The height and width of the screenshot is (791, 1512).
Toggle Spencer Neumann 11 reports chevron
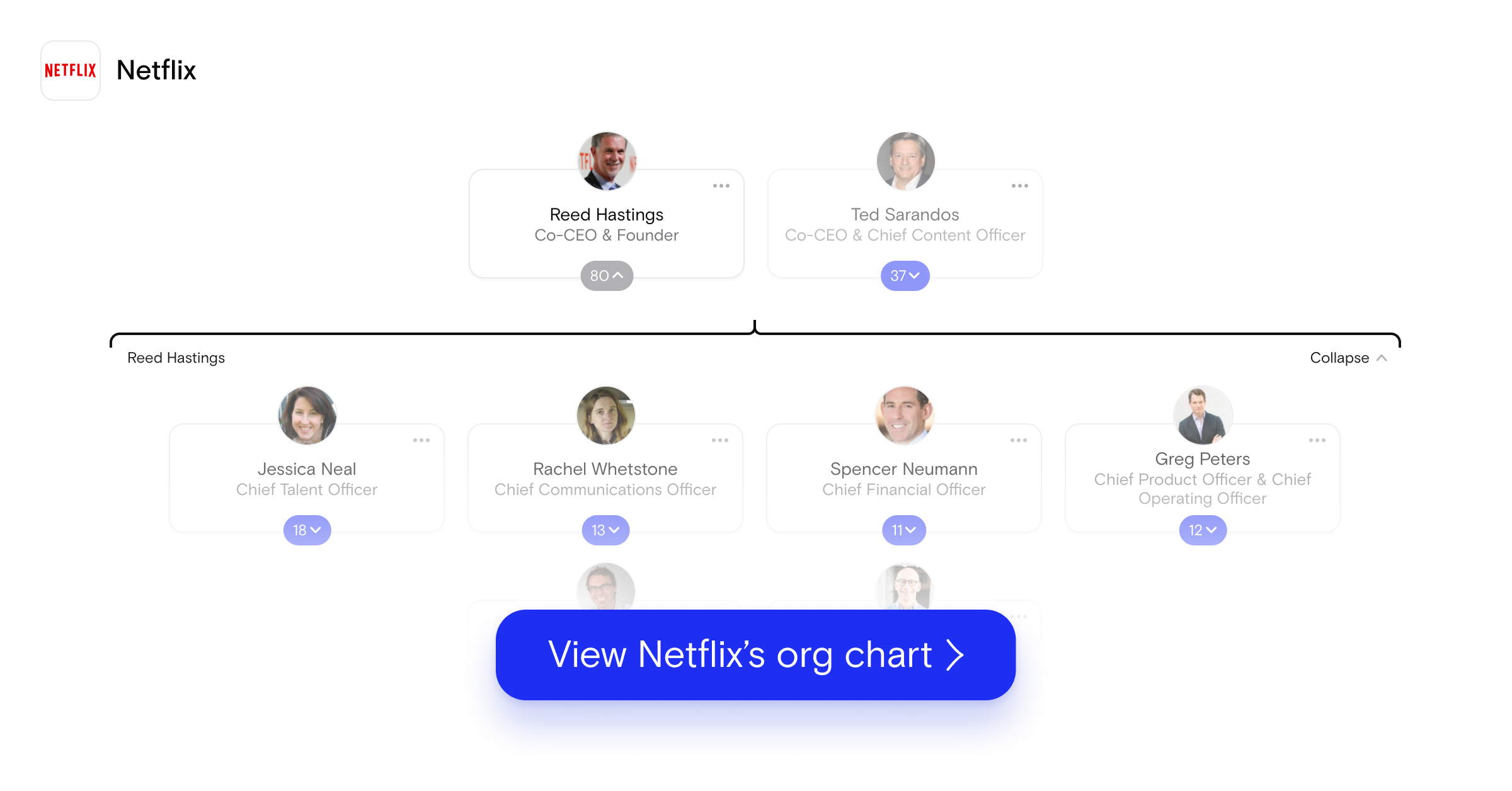pos(901,530)
